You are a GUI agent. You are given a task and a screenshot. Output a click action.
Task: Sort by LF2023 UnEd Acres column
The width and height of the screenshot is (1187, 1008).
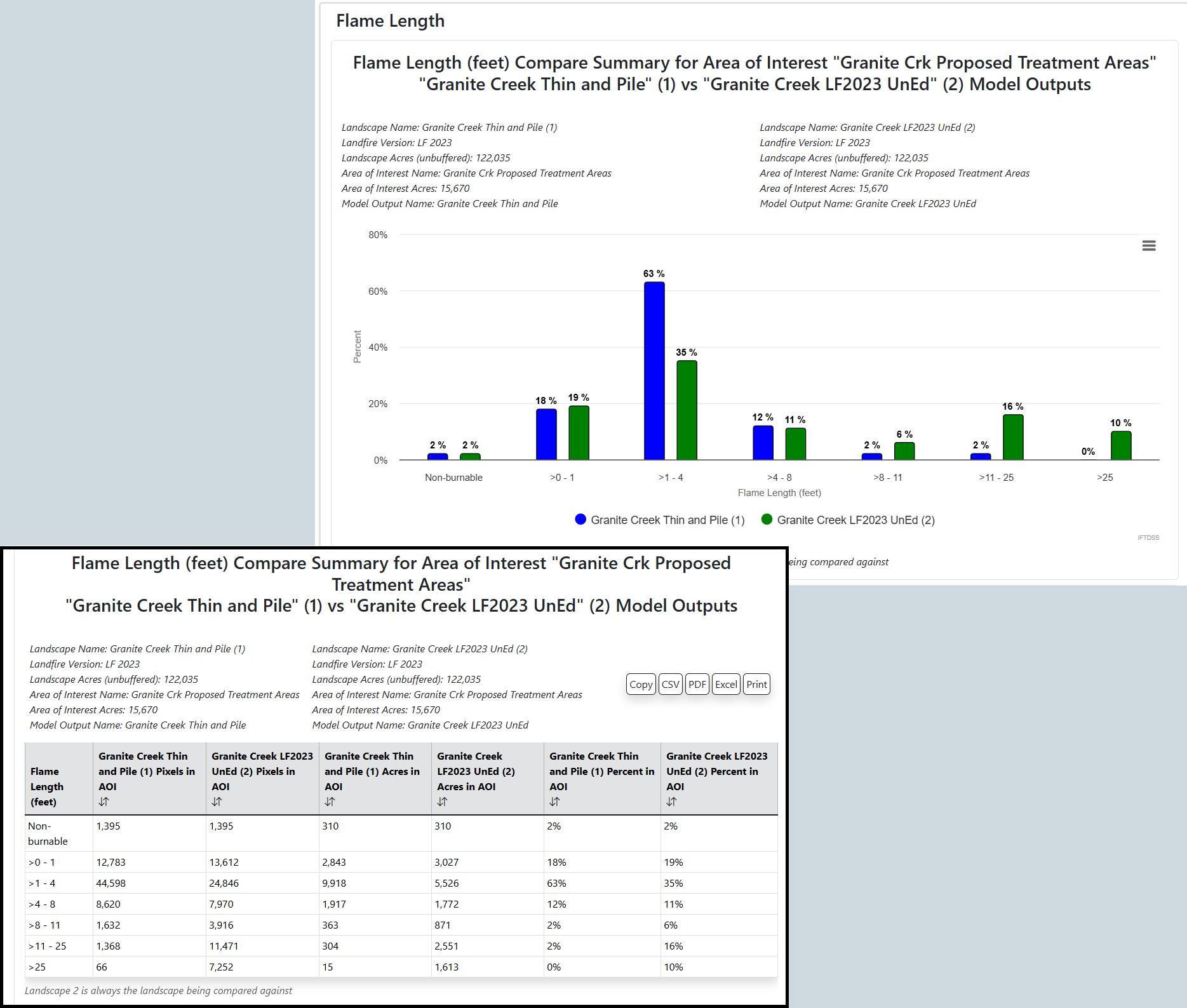click(x=442, y=802)
